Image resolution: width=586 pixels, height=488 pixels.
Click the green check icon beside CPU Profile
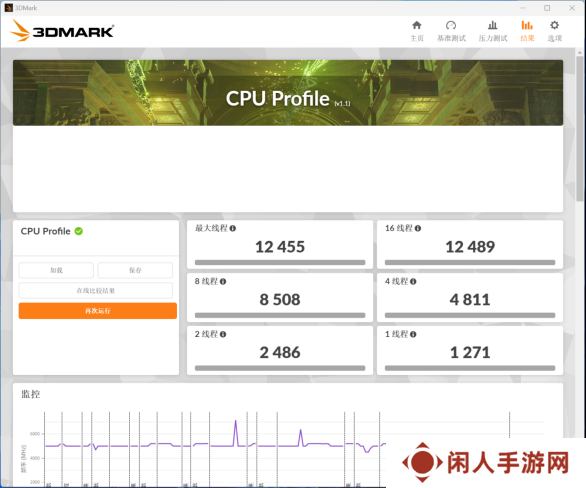click(x=78, y=231)
